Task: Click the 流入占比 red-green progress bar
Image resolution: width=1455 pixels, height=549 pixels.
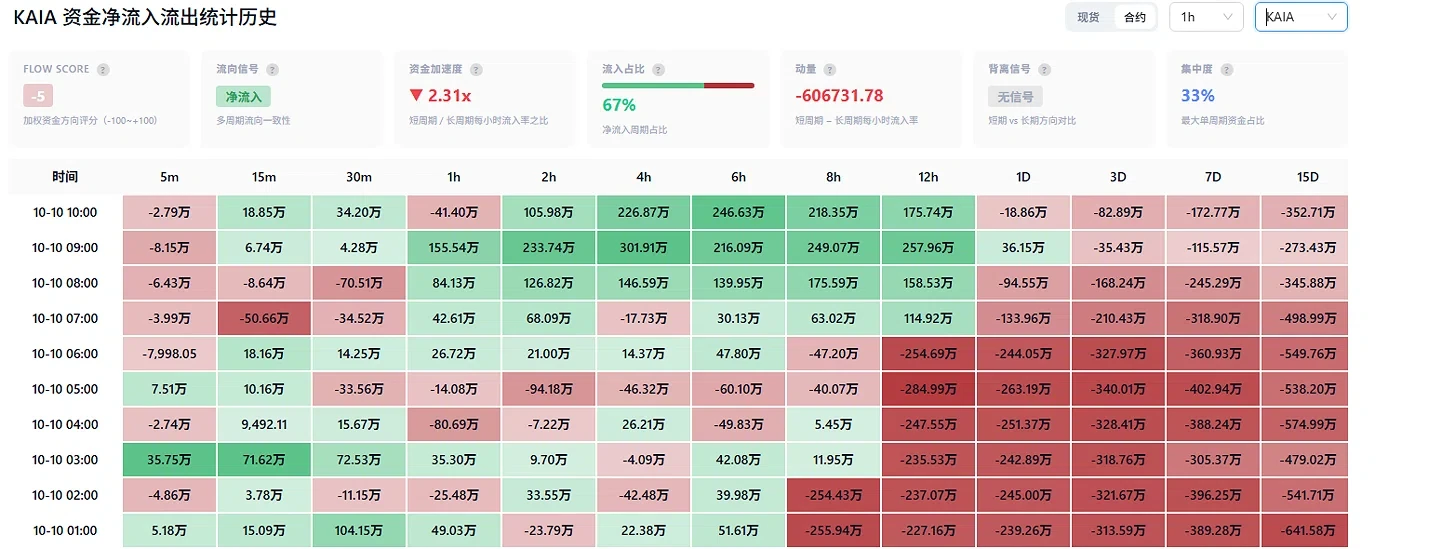Action: (x=678, y=86)
